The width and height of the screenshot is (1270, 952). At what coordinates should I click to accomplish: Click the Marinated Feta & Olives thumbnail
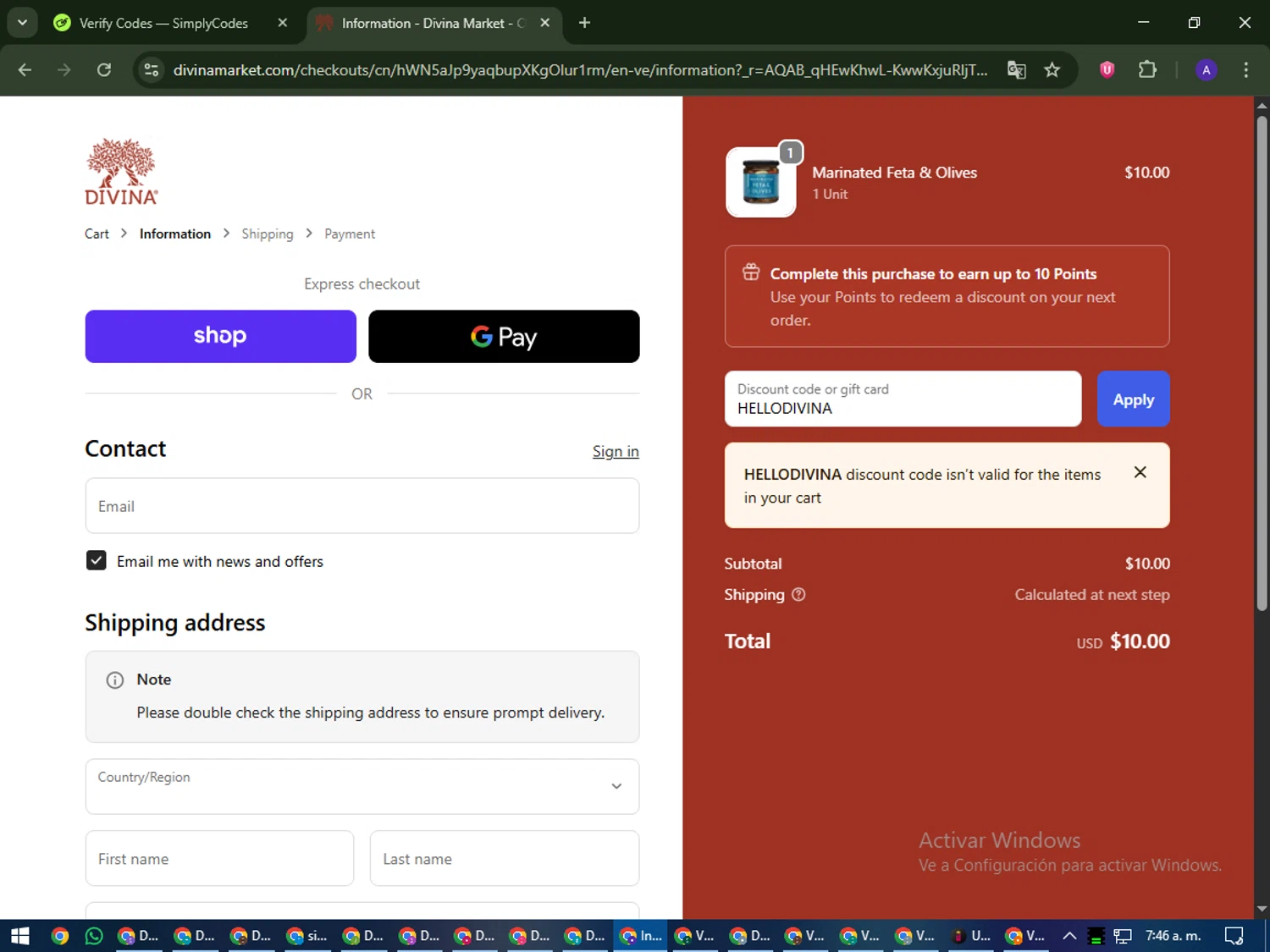[x=761, y=182]
